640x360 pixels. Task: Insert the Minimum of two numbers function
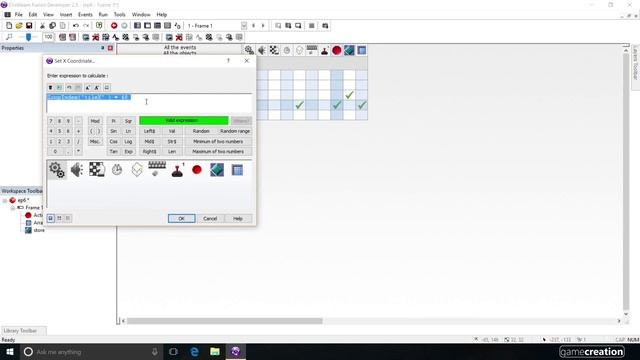pyautogui.click(x=218, y=141)
